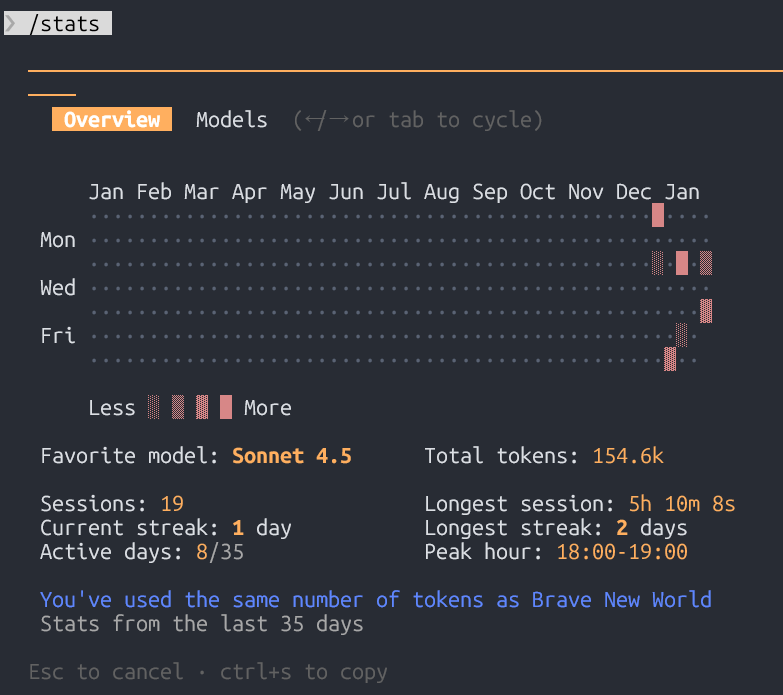Click the shaded cell in the Friday row
Screen dimensions: 783x695
682,335
